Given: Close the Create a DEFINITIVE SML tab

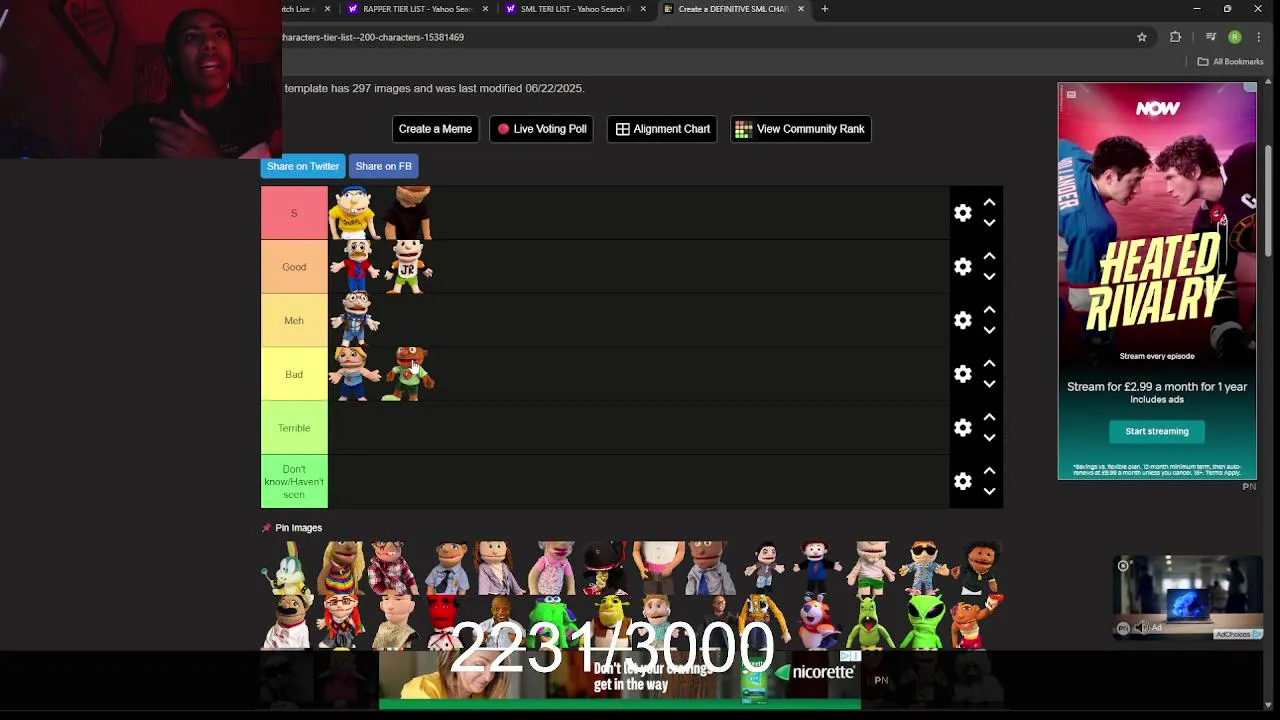Looking at the screenshot, I should 801,9.
